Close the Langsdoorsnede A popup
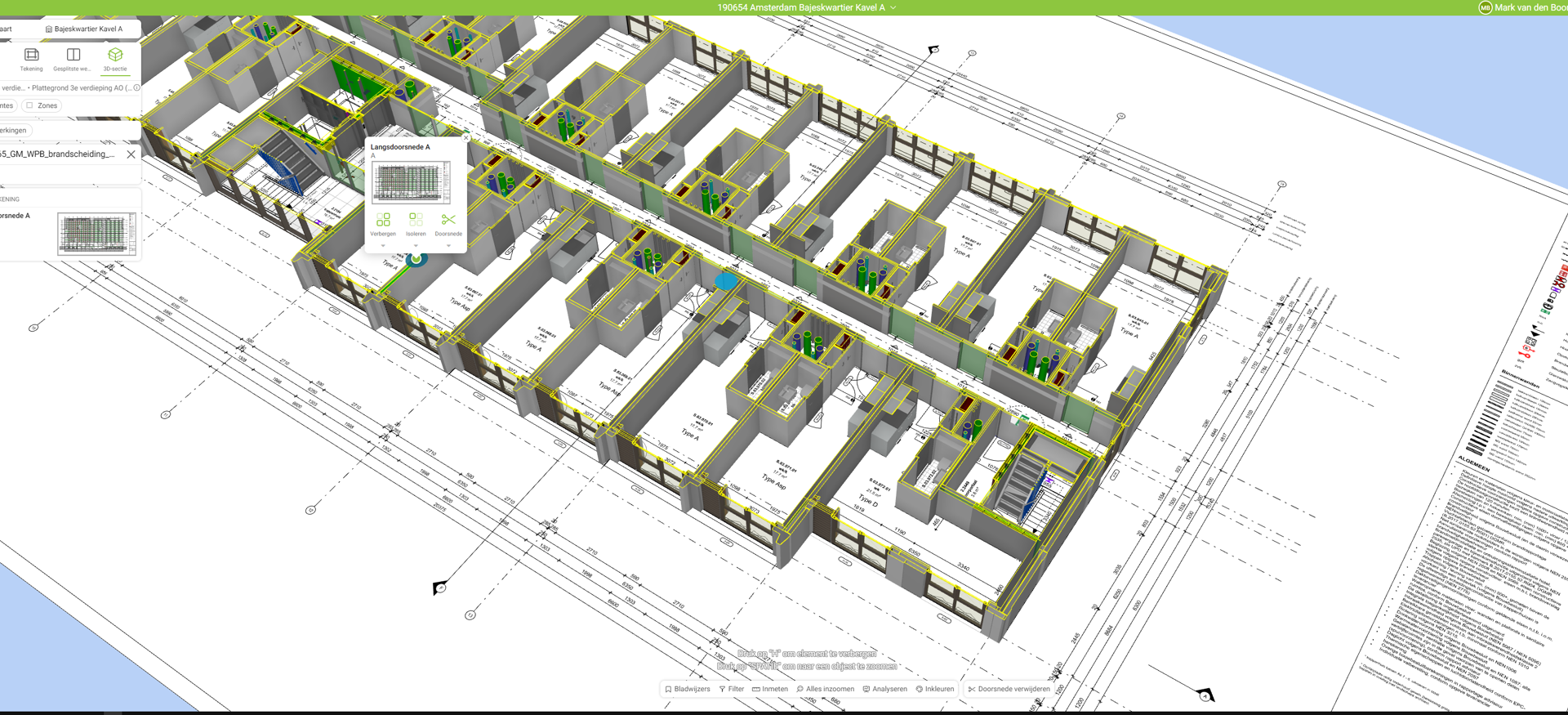This screenshot has height=715, width=1568. [x=466, y=138]
